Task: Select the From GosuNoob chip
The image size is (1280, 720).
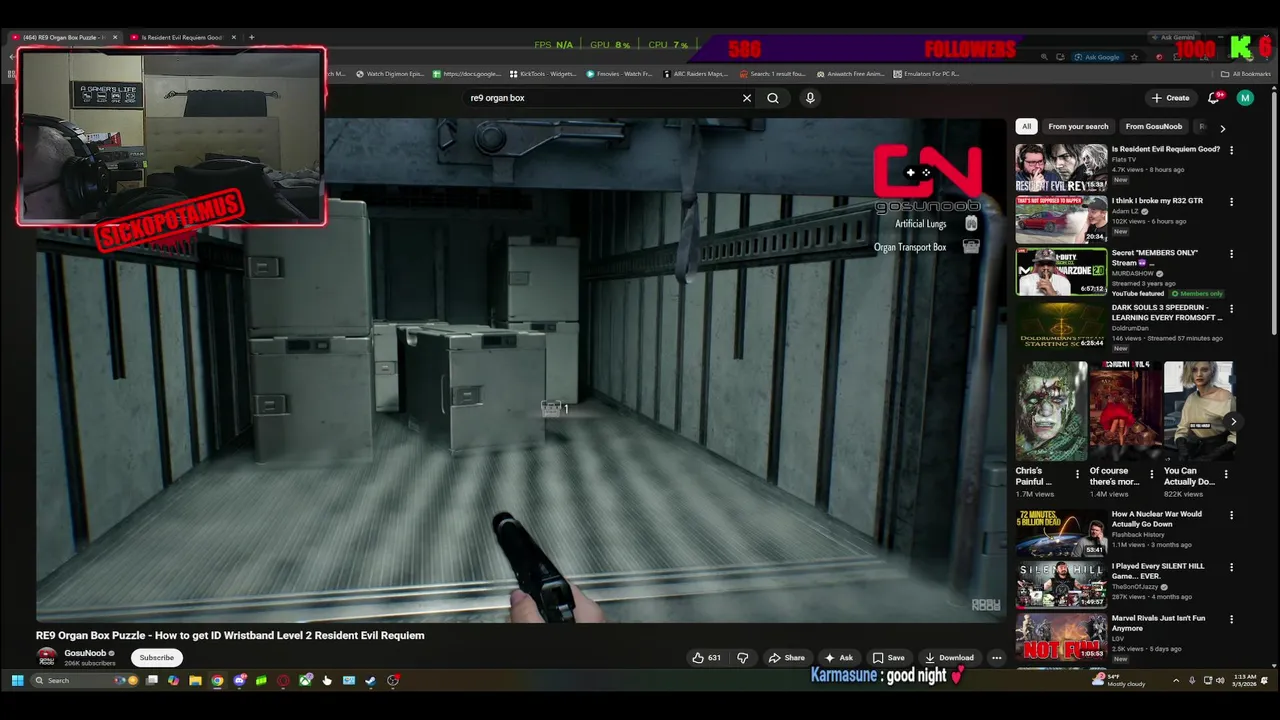Action: coord(1153,127)
